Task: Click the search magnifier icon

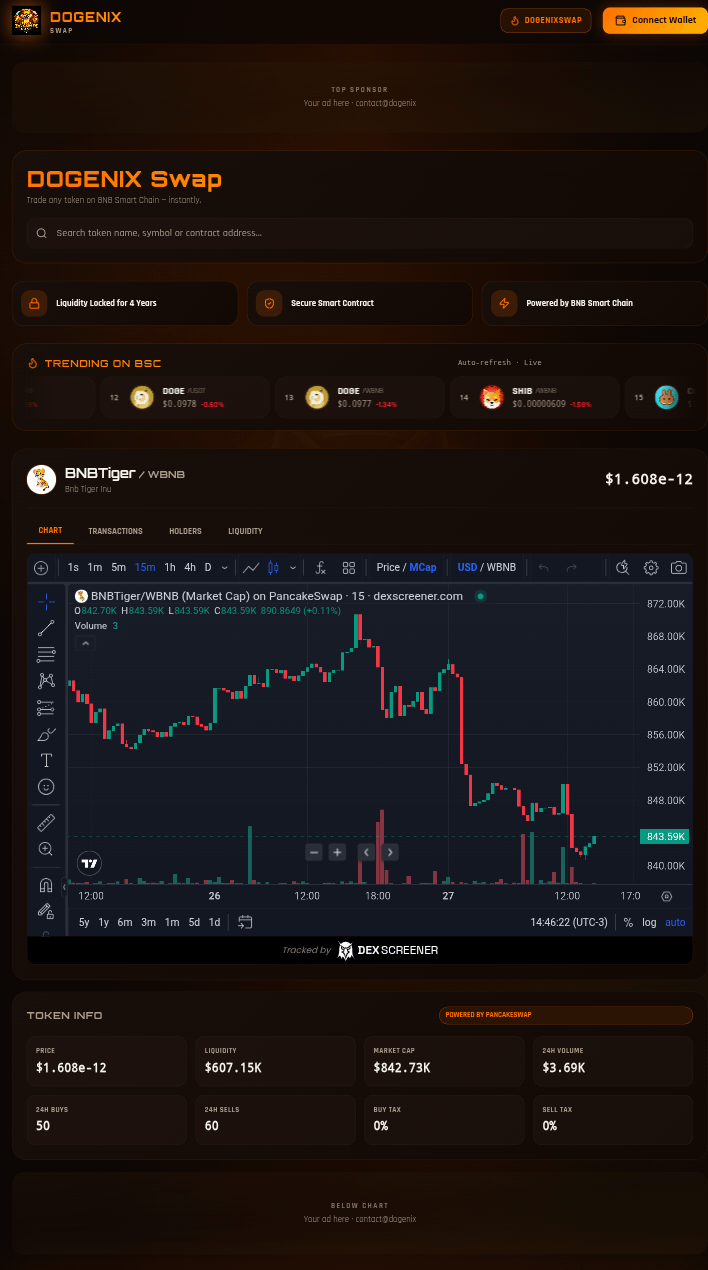Action: coord(41,233)
